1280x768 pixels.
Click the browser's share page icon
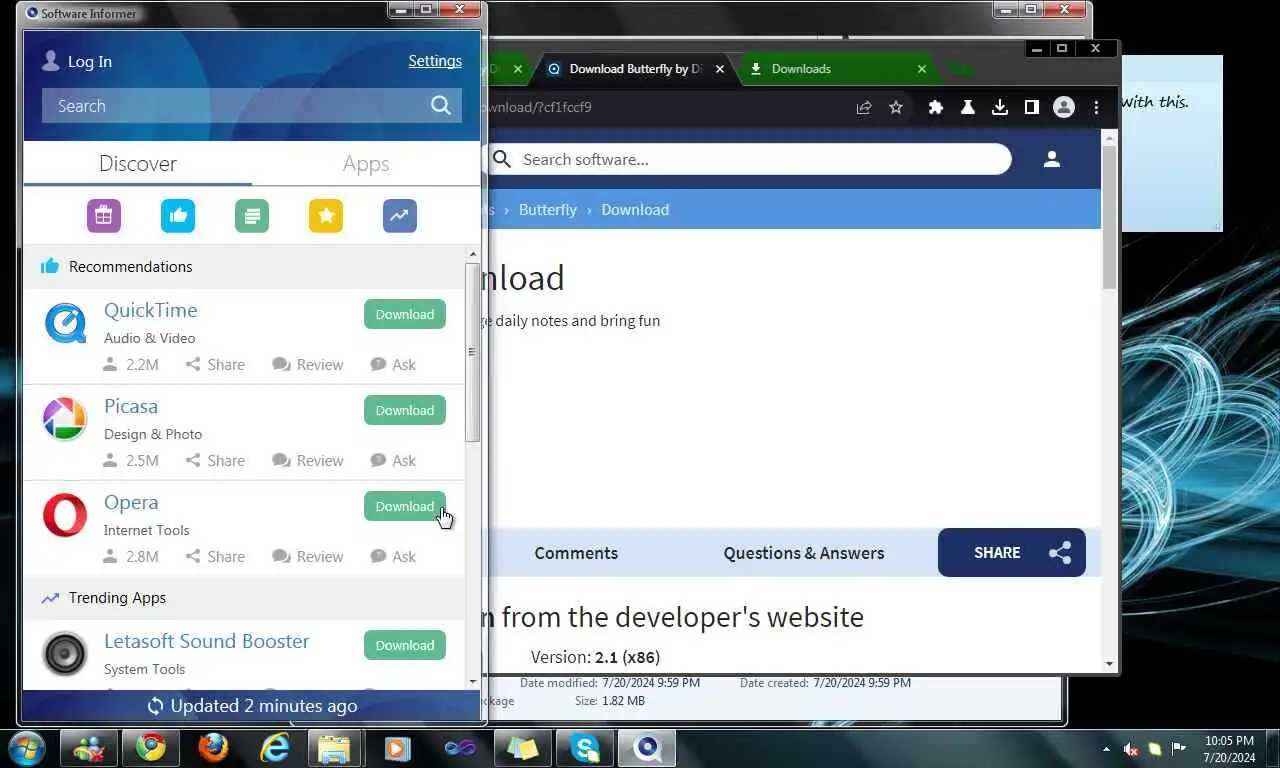(864, 107)
